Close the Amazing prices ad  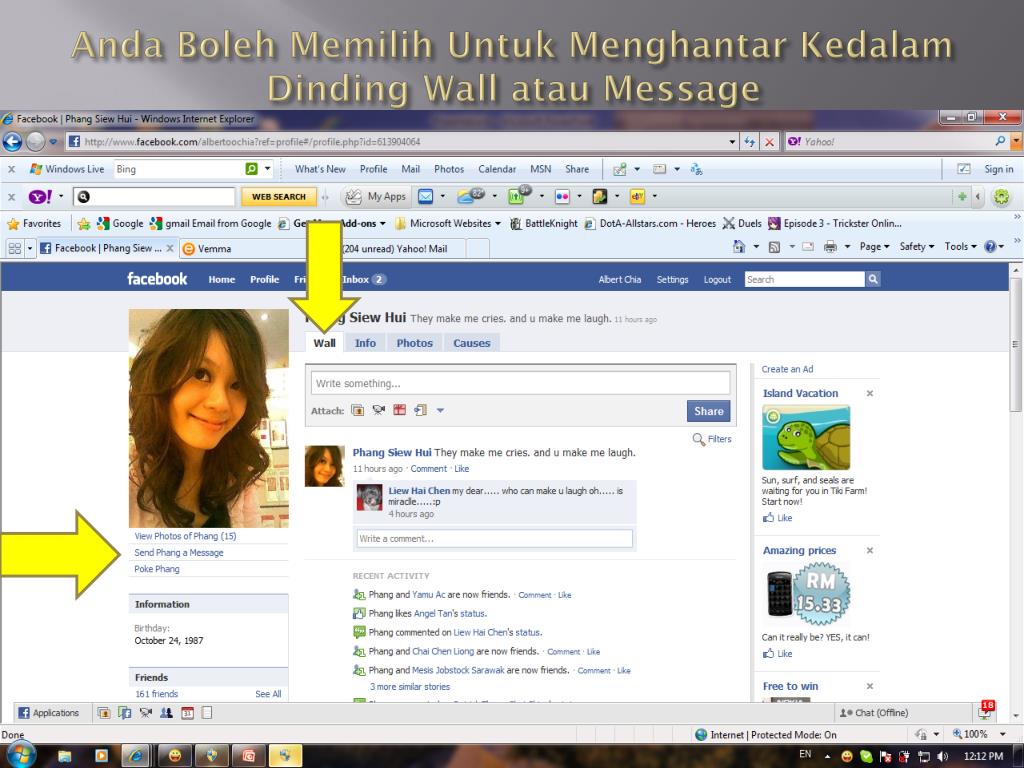pyautogui.click(x=870, y=551)
